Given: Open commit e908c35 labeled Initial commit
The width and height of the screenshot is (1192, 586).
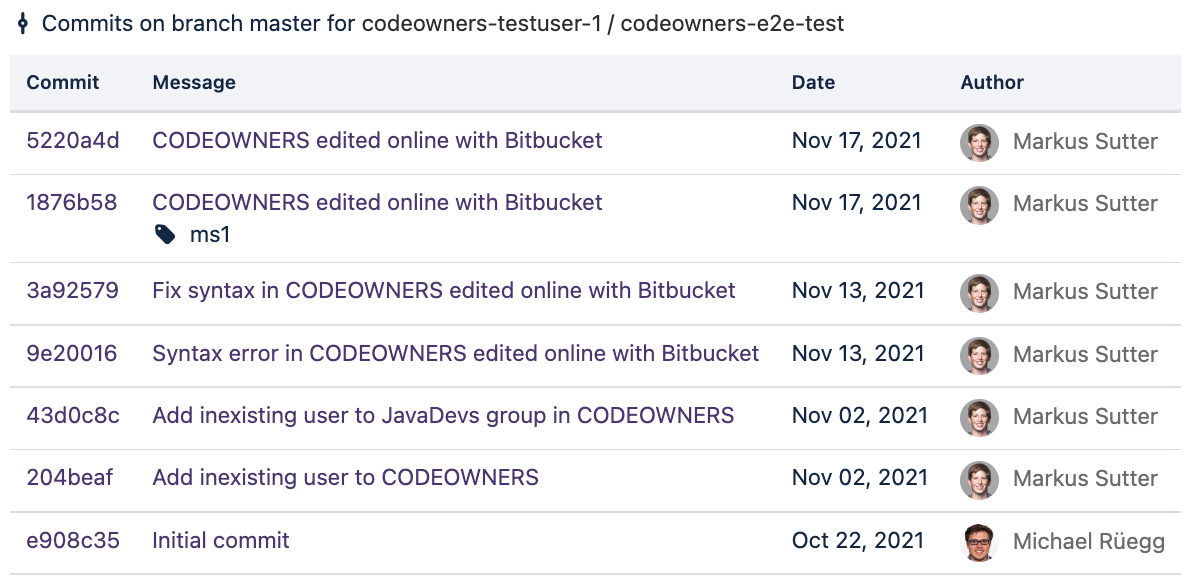Looking at the screenshot, I should tap(72, 540).
